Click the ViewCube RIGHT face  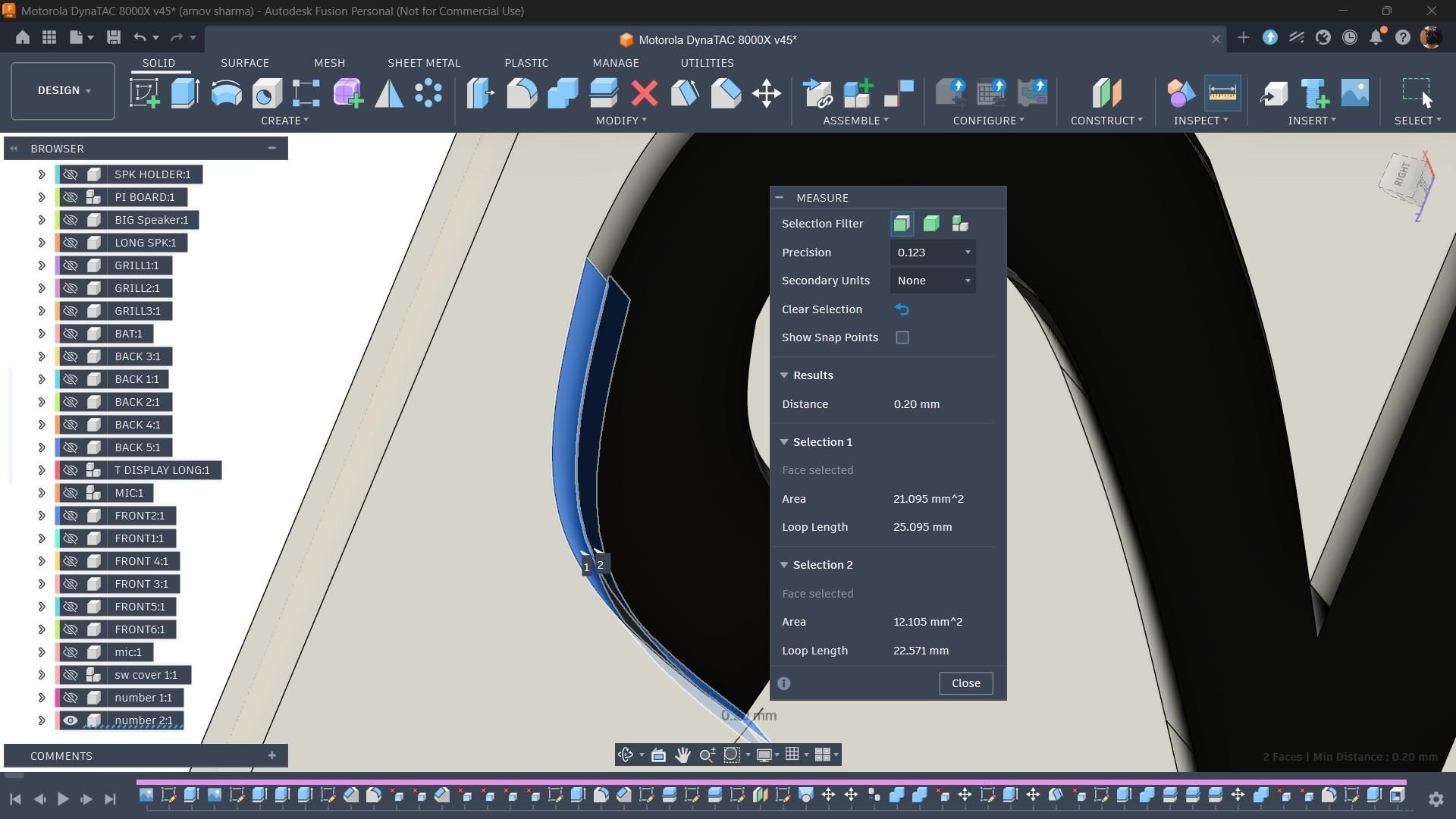coord(1402,175)
